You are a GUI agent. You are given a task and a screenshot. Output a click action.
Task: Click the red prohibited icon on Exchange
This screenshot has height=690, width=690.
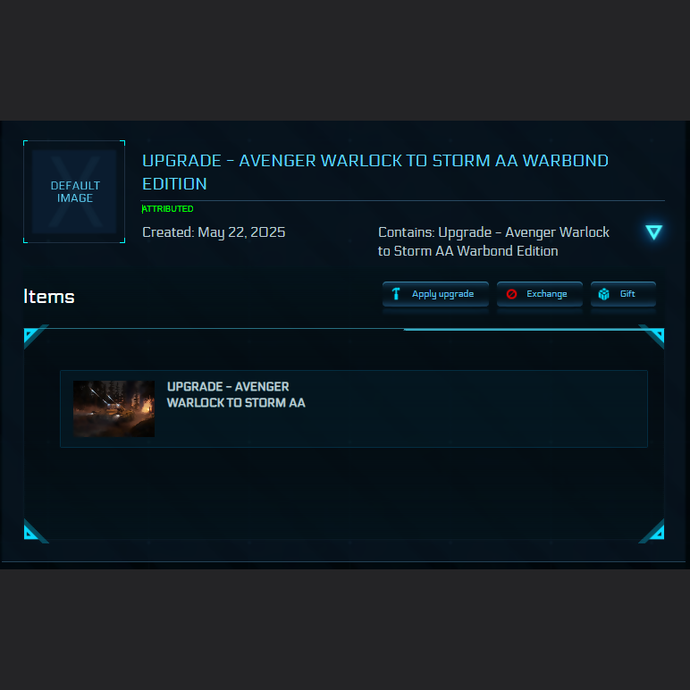click(x=511, y=294)
